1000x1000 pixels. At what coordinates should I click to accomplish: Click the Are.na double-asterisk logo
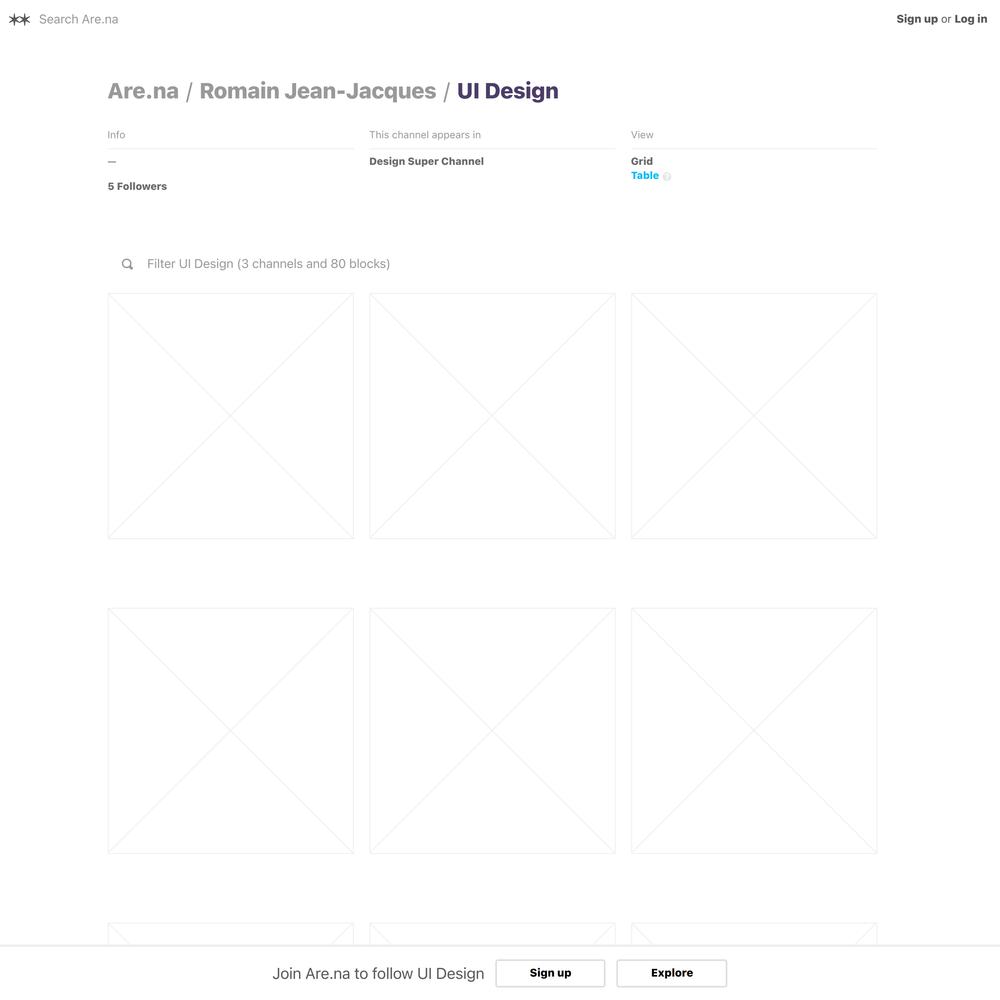pyautogui.click(x=19, y=19)
